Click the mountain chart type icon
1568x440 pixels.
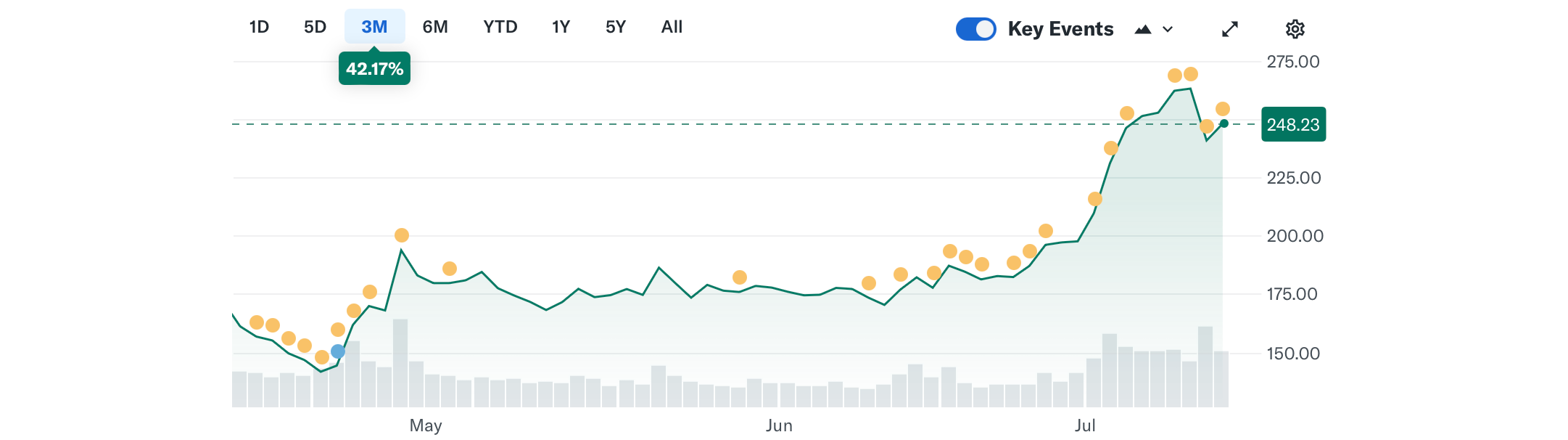(x=1143, y=29)
